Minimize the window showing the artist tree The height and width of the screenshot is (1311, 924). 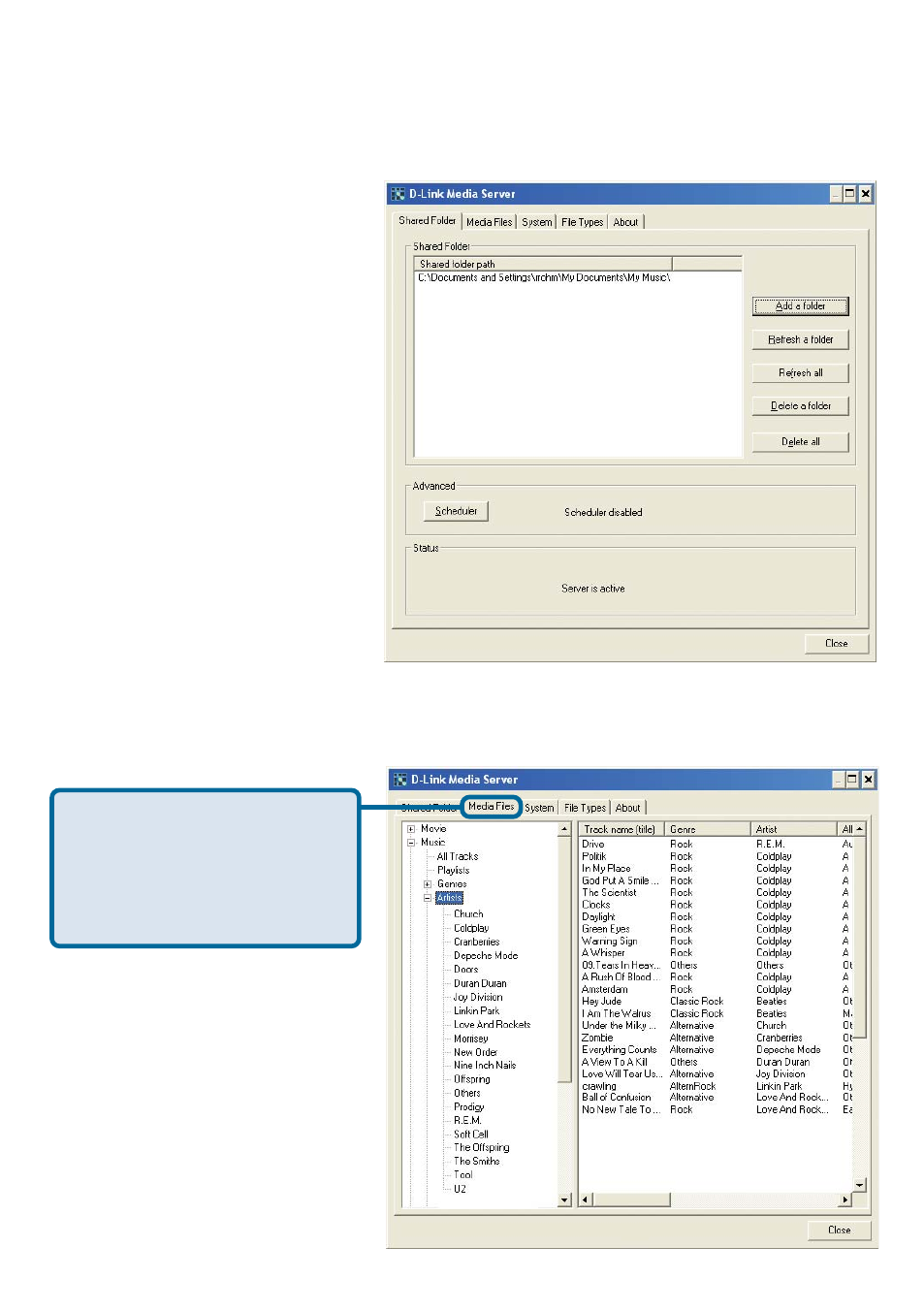pos(838,780)
